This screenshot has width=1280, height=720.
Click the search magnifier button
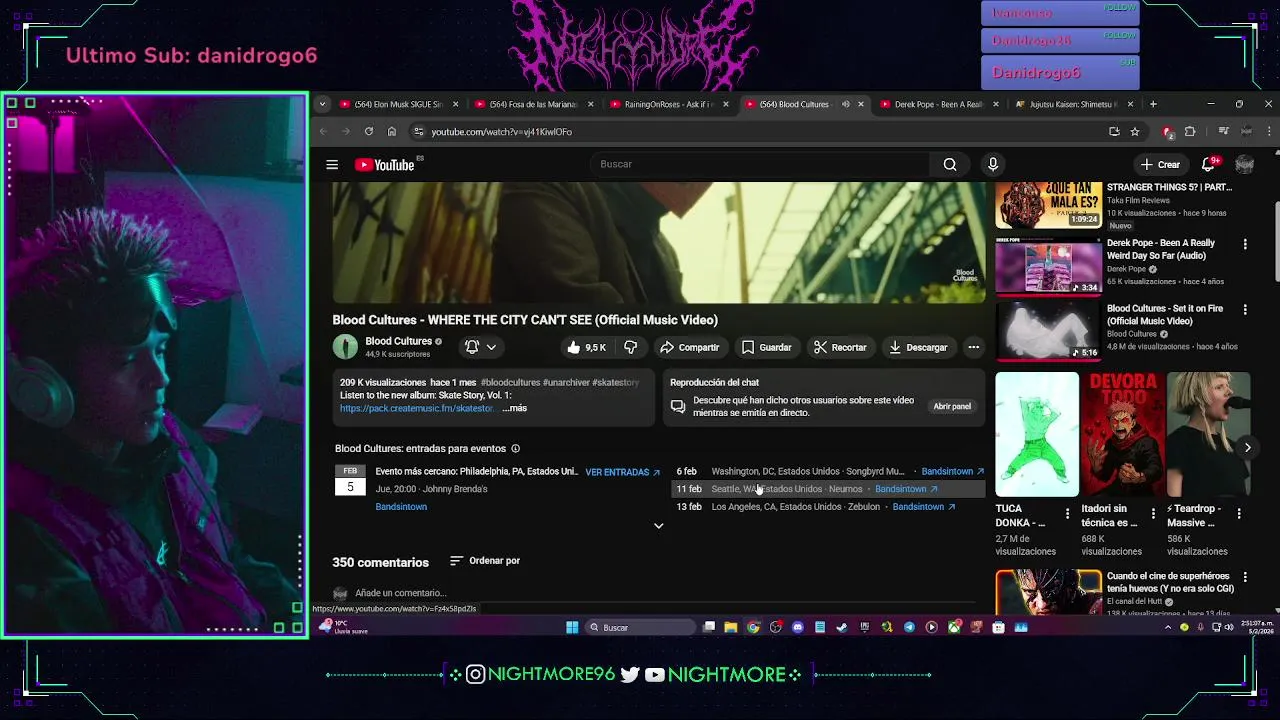click(950, 164)
